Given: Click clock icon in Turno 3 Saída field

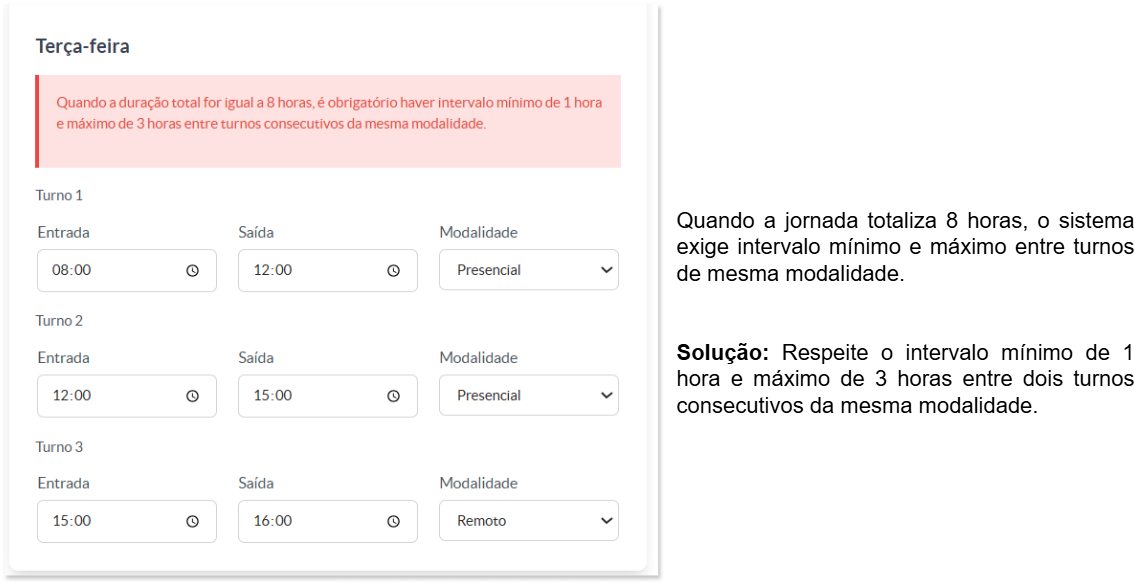Looking at the screenshot, I should click(393, 521).
